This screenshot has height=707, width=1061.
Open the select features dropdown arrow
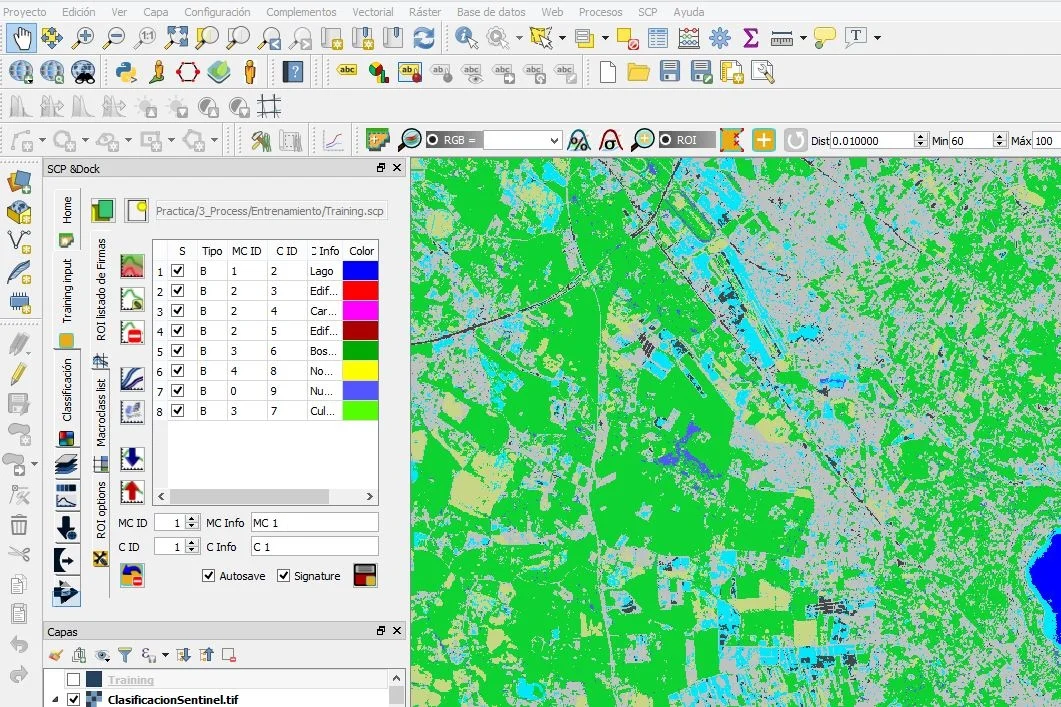pos(562,38)
